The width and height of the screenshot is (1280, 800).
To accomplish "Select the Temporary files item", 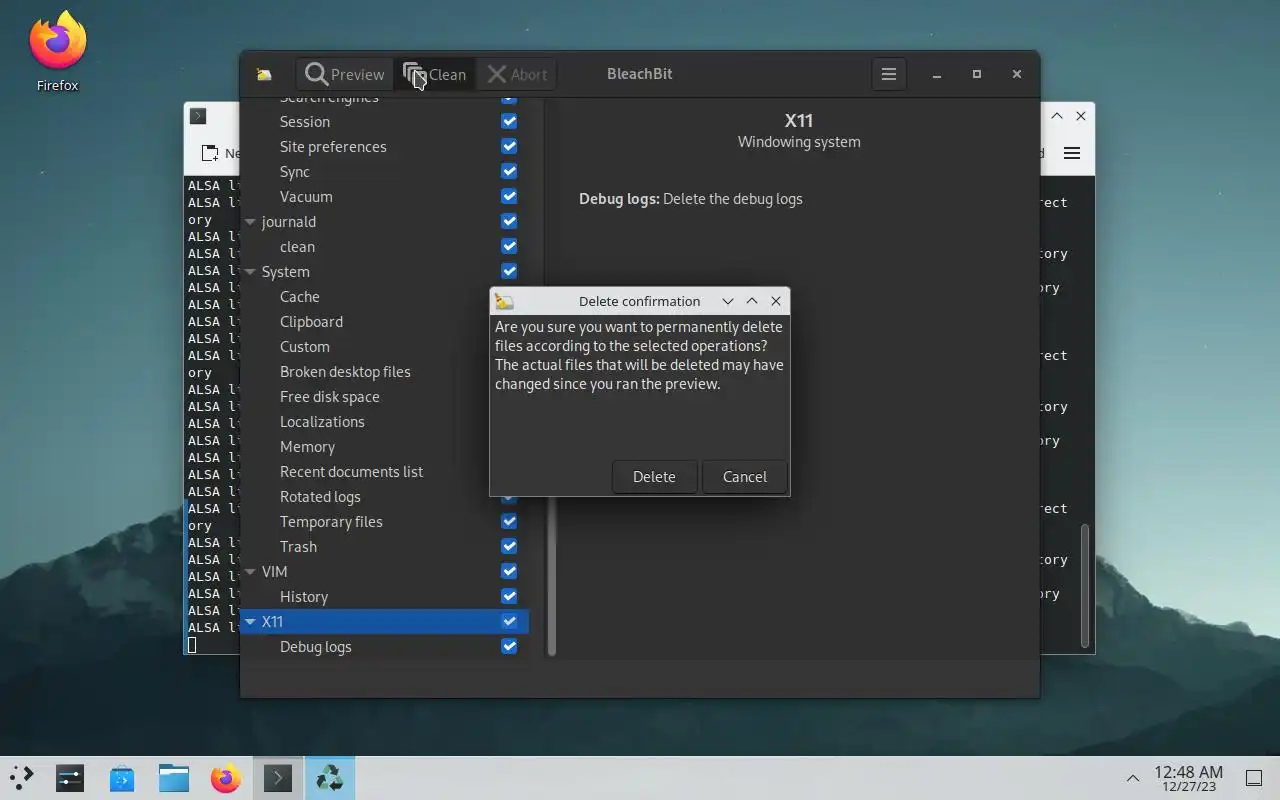I will pos(331,521).
